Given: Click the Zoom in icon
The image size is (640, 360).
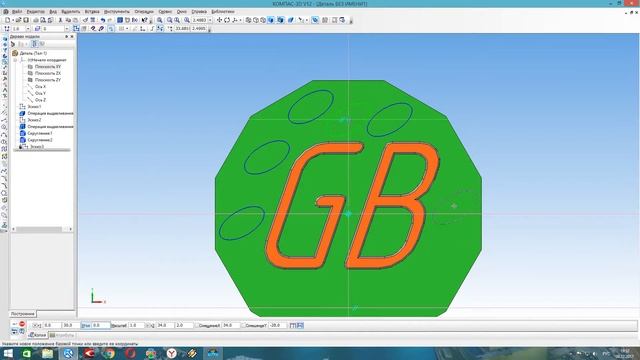Looking at the screenshot, I should click(169, 20).
